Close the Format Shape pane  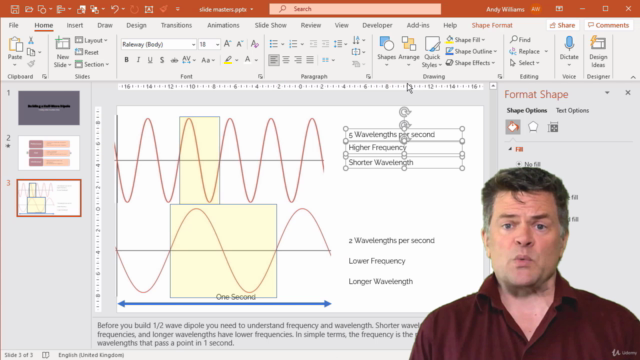(x=628, y=93)
